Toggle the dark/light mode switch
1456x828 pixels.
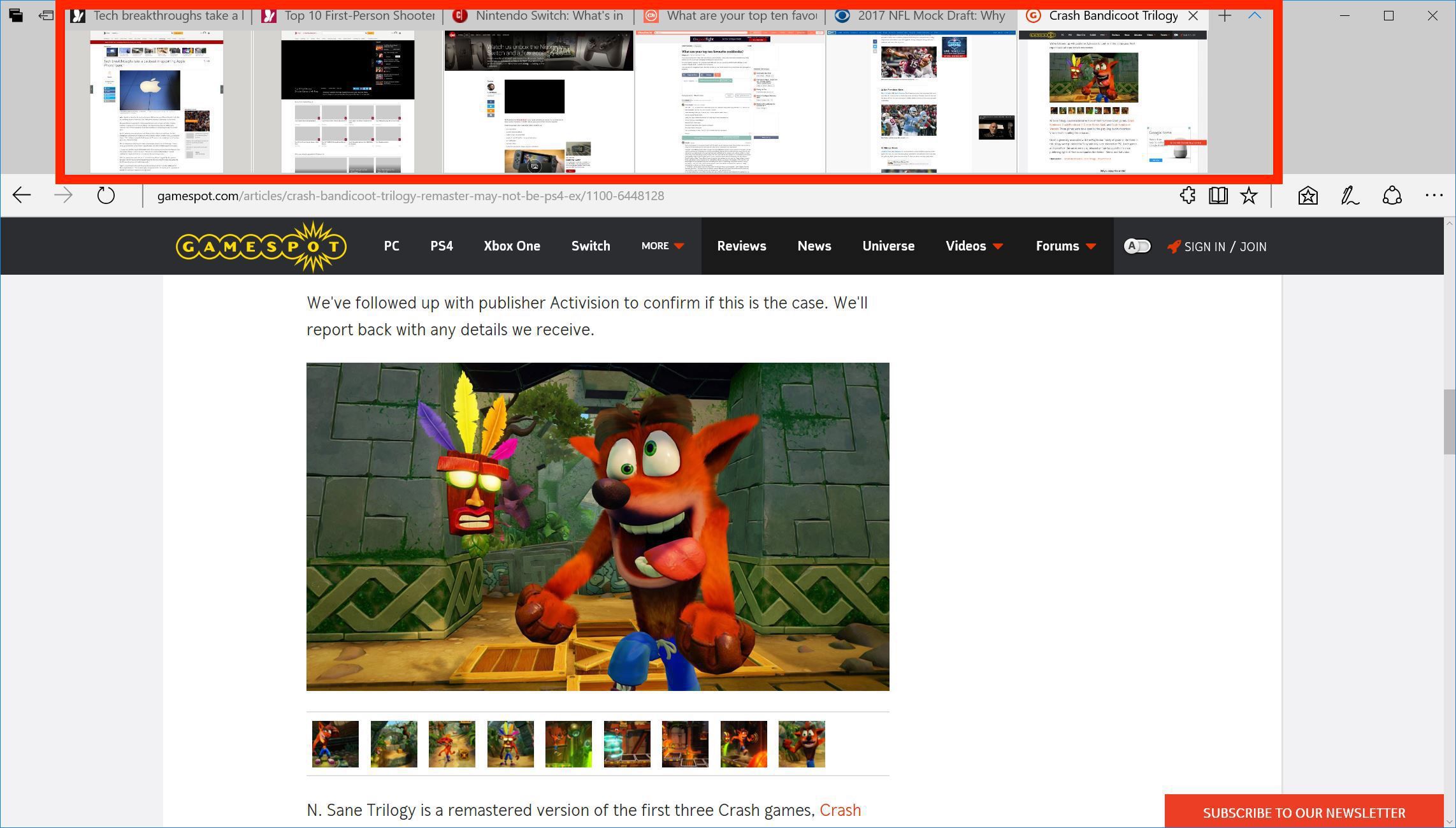click(x=1137, y=246)
